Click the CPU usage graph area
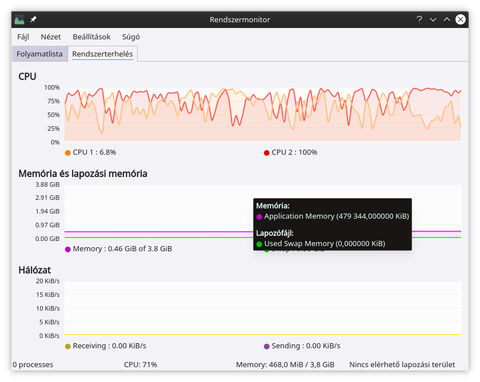 263,114
